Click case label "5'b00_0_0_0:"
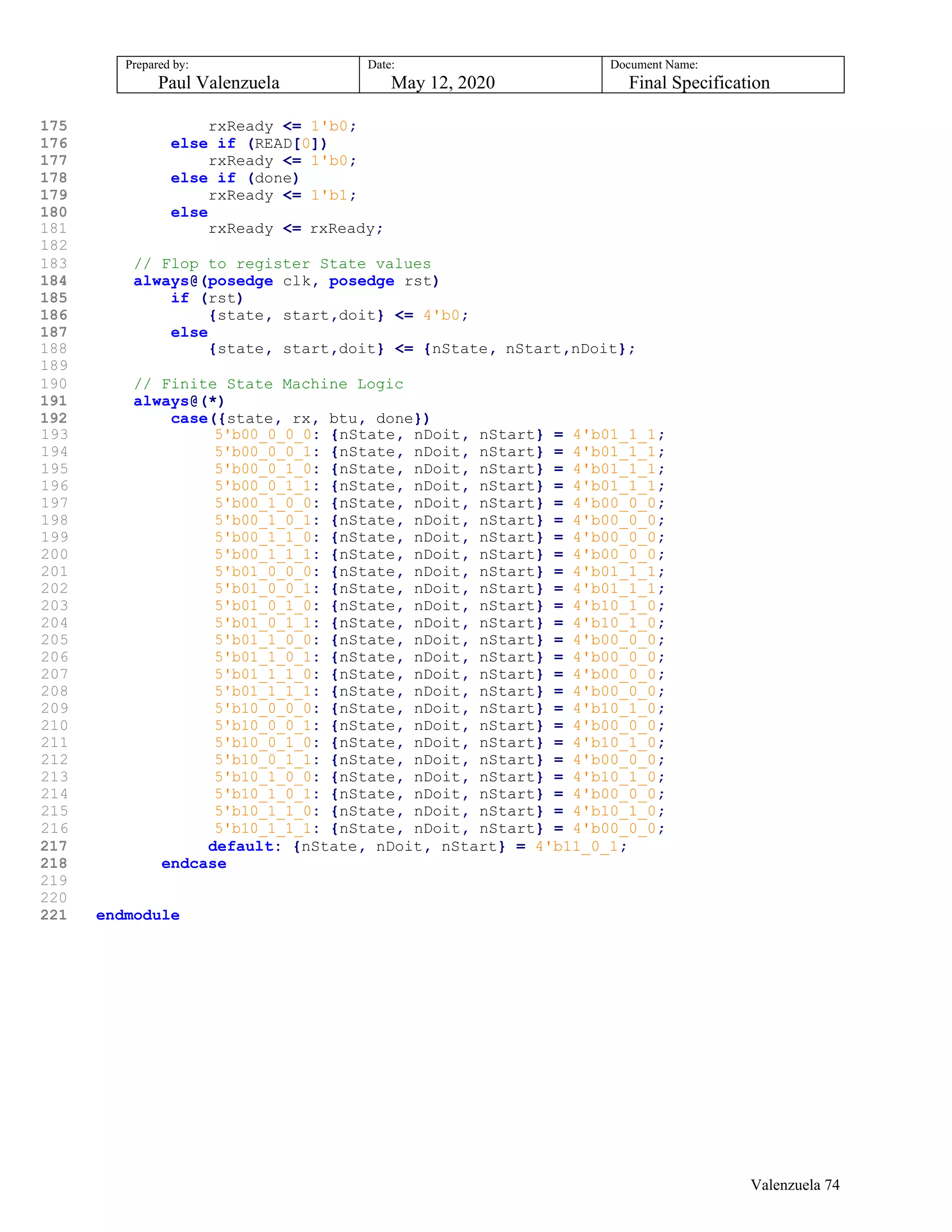The width and height of the screenshot is (952, 1232). coord(267,435)
